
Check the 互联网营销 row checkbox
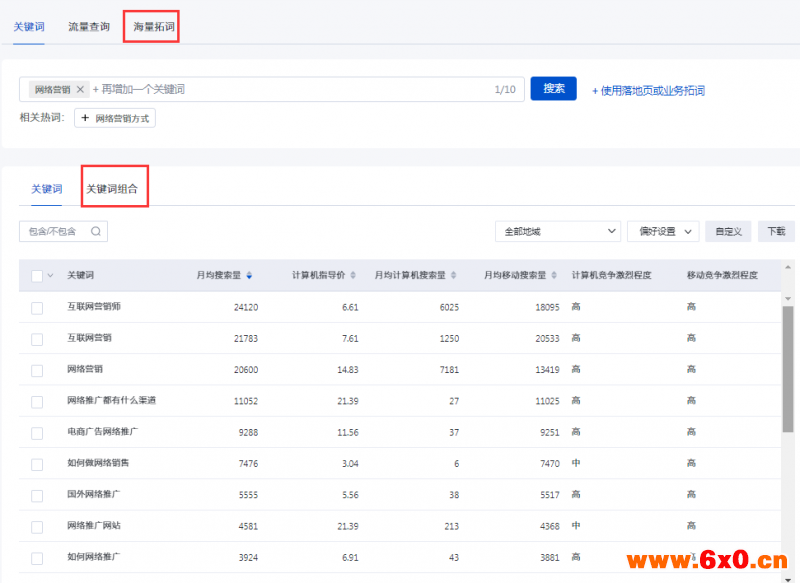[37, 339]
